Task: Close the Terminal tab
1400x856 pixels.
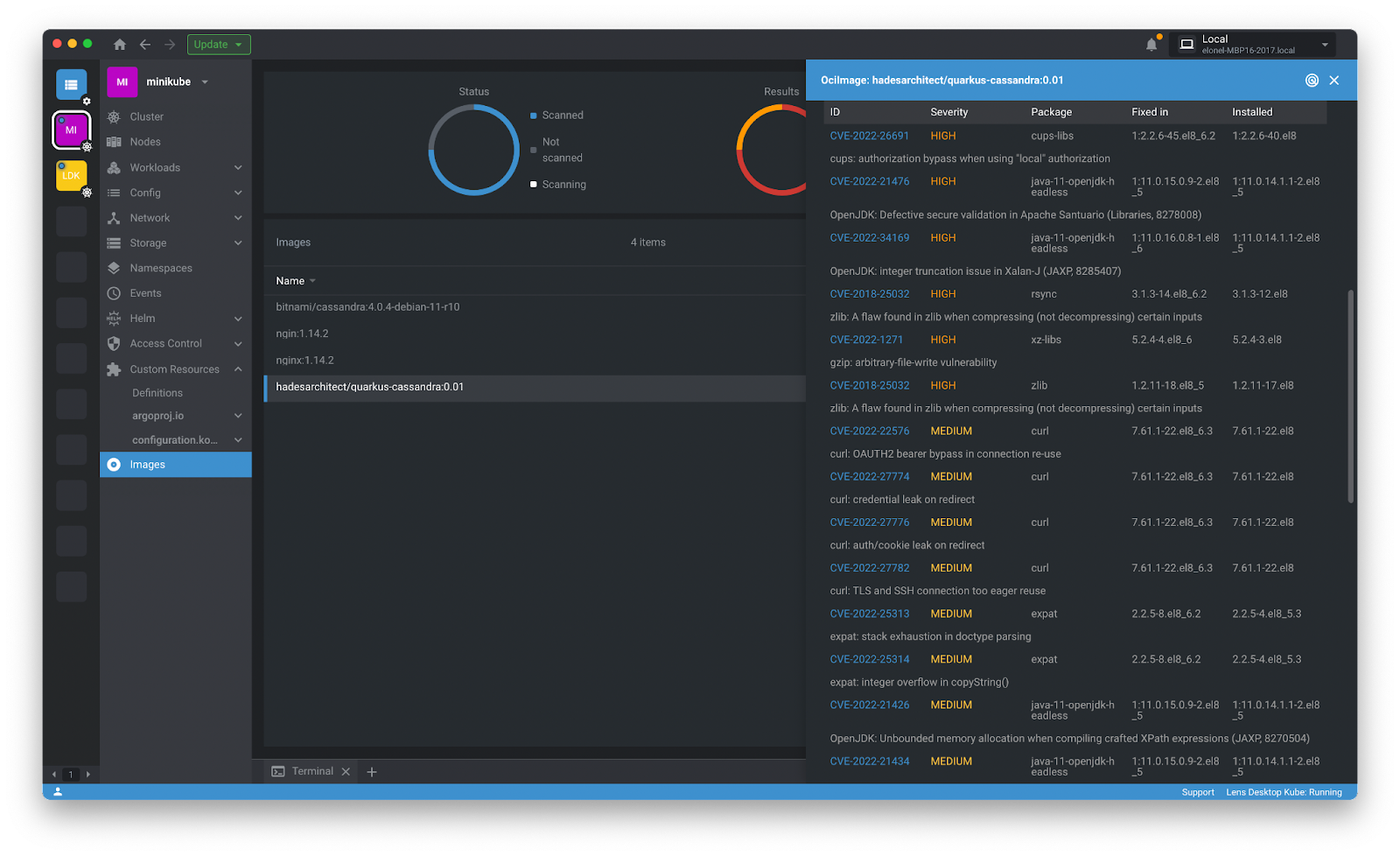Action: (x=346, y=772)
